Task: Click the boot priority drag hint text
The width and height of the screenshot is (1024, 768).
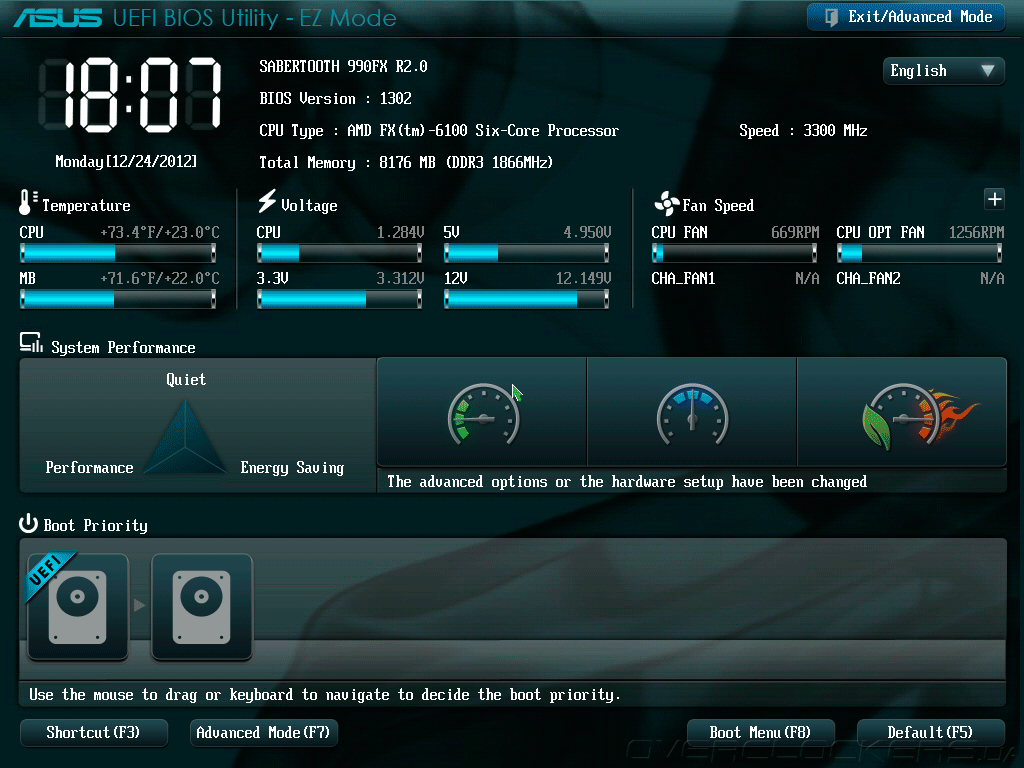Action: [x=325, y=695]
